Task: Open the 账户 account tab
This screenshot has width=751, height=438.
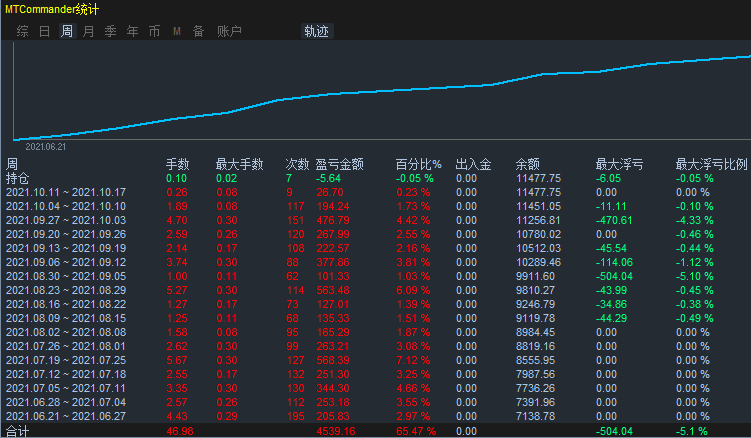Action: pyautogui.click(x=229, y=31)
